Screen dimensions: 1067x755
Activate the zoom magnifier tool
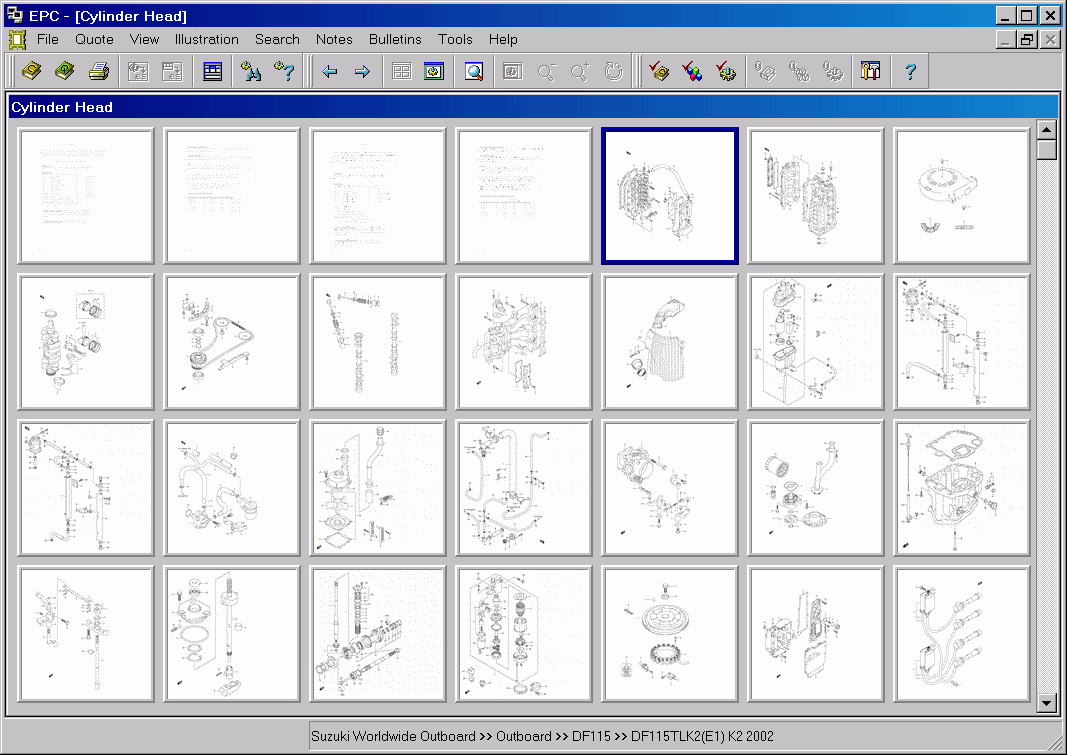(473, 70)
